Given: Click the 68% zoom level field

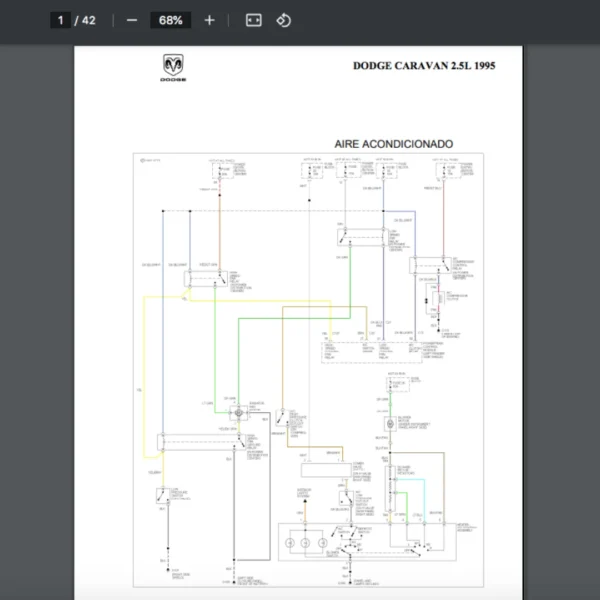Looking at the screenshot, I should click(170, 20).
